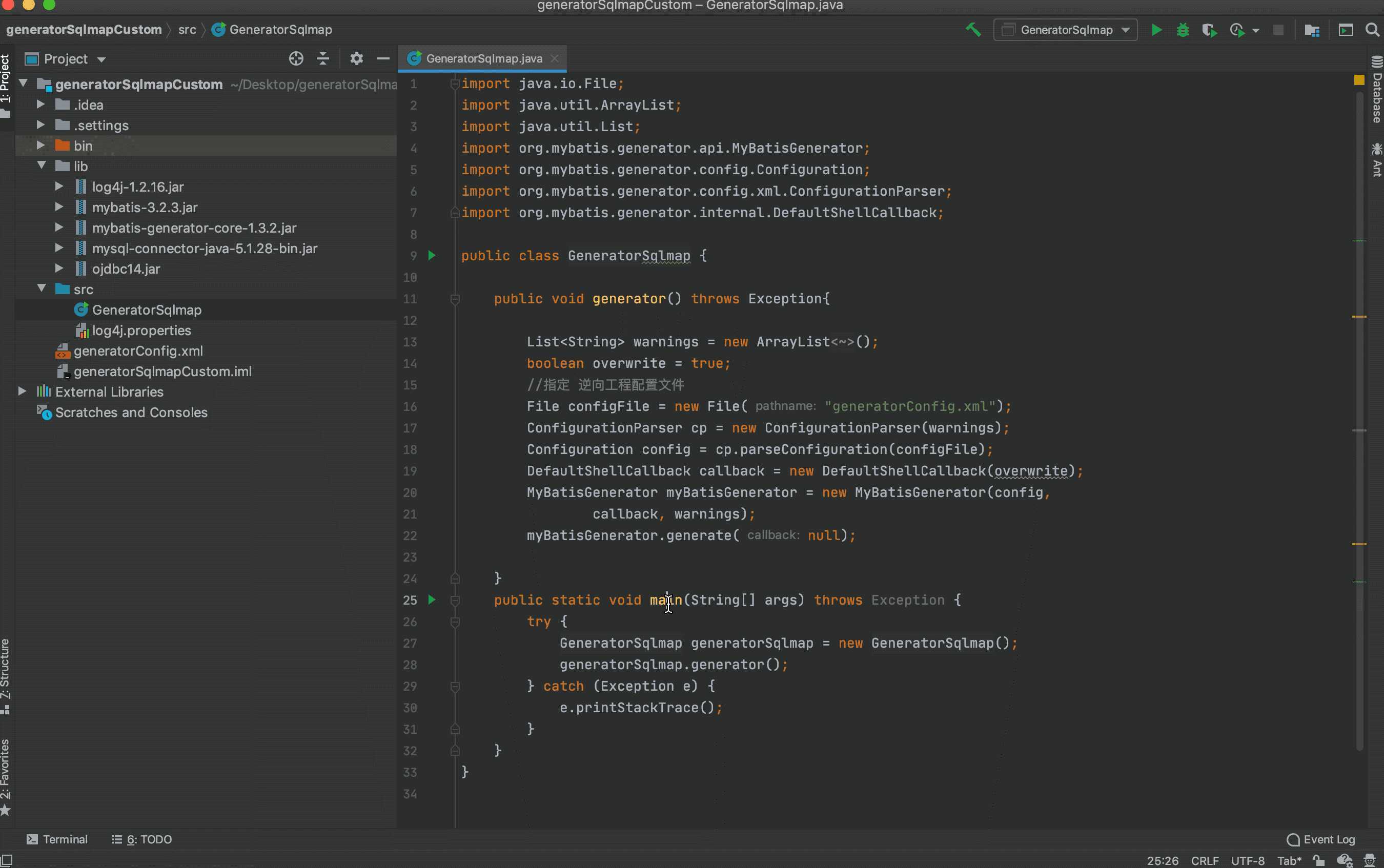The image size is (1384, 868).
Task: Fold the try block at line 26
Action: [x=455, y=622]
